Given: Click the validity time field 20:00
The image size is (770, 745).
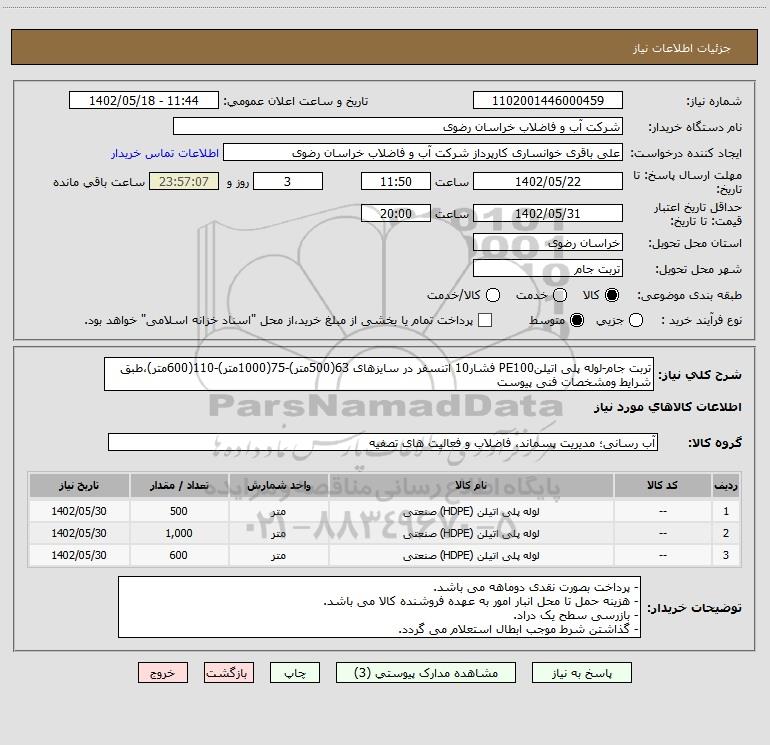Looking at the screenshot, I should click(x=396, y=213).
